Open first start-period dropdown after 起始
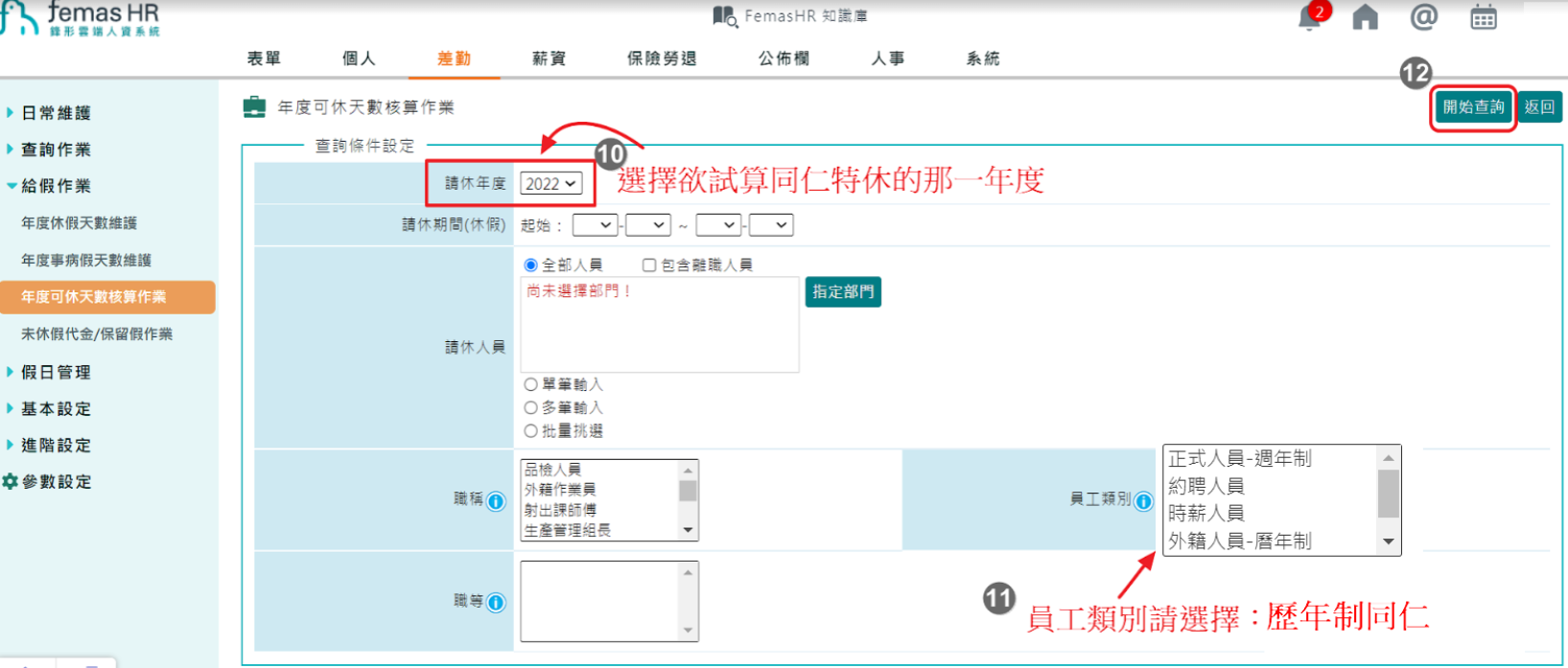 pos(595,225)
